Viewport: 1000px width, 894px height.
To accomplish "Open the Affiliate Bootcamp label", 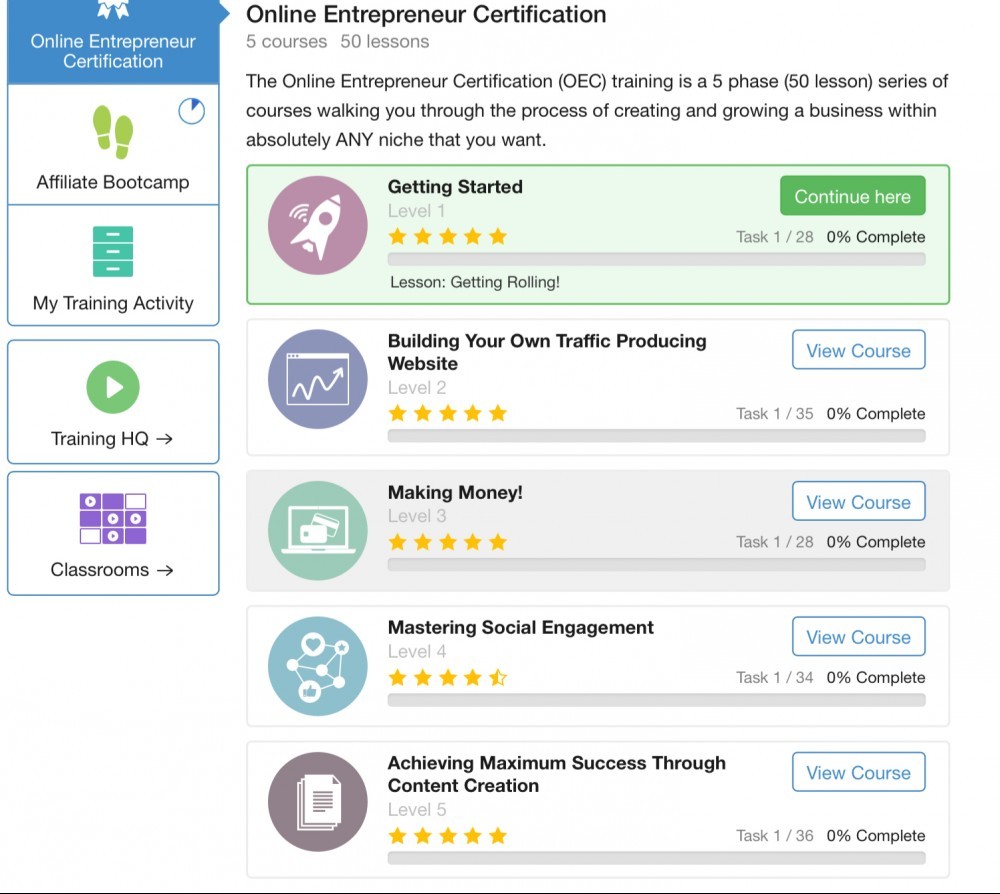I will point(113,182).
